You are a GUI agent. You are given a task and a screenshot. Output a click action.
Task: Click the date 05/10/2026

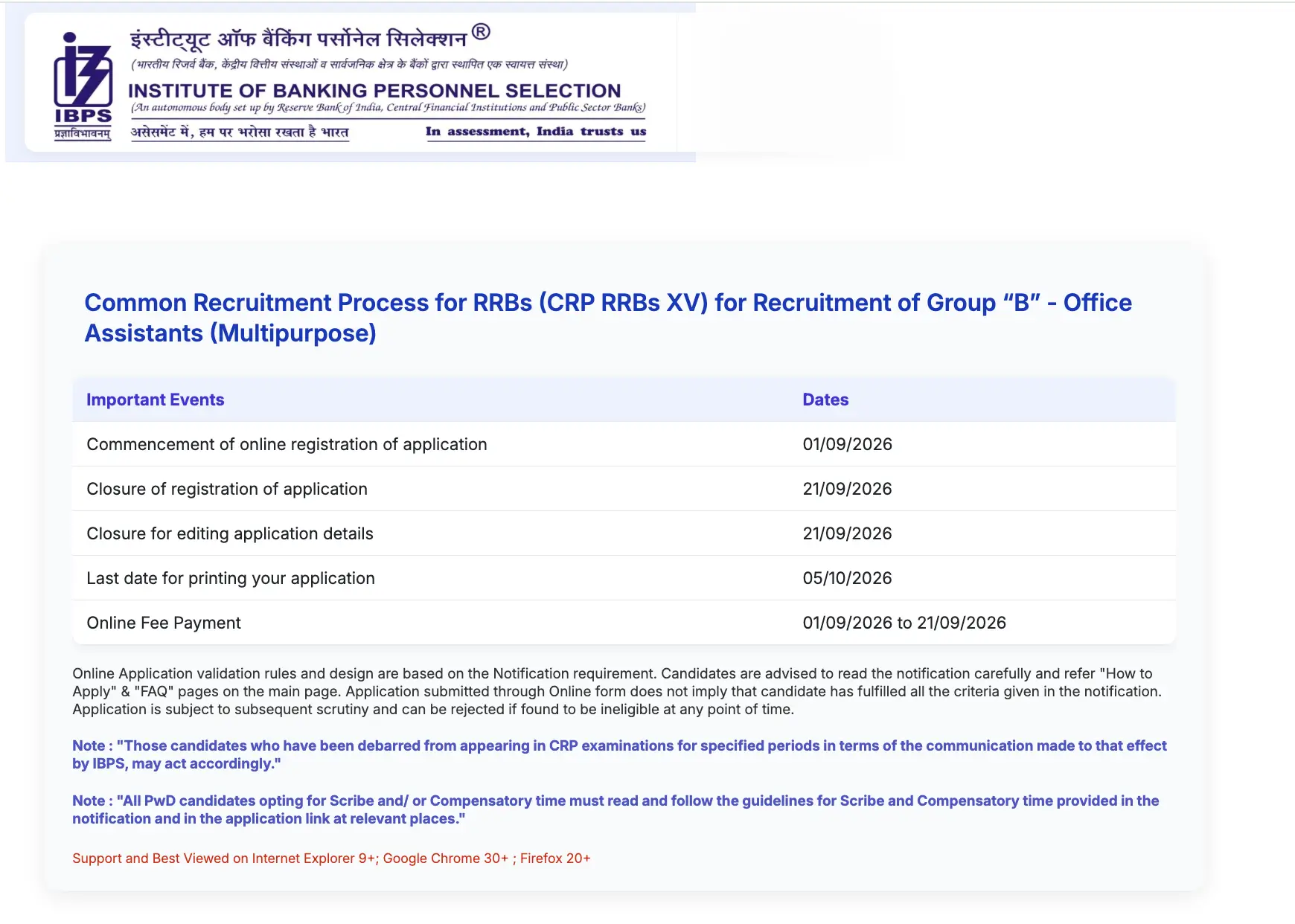[x=847, y=578]
